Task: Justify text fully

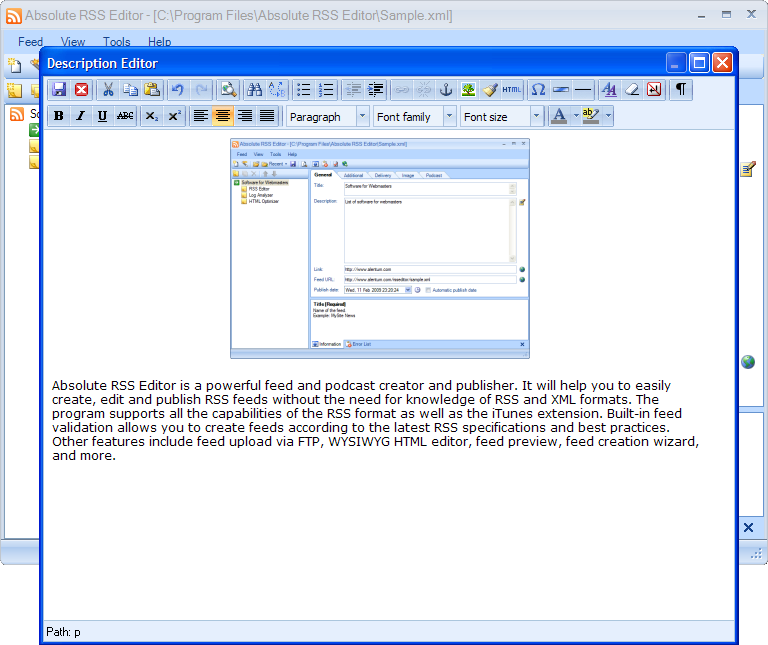Action: (267, 116)
